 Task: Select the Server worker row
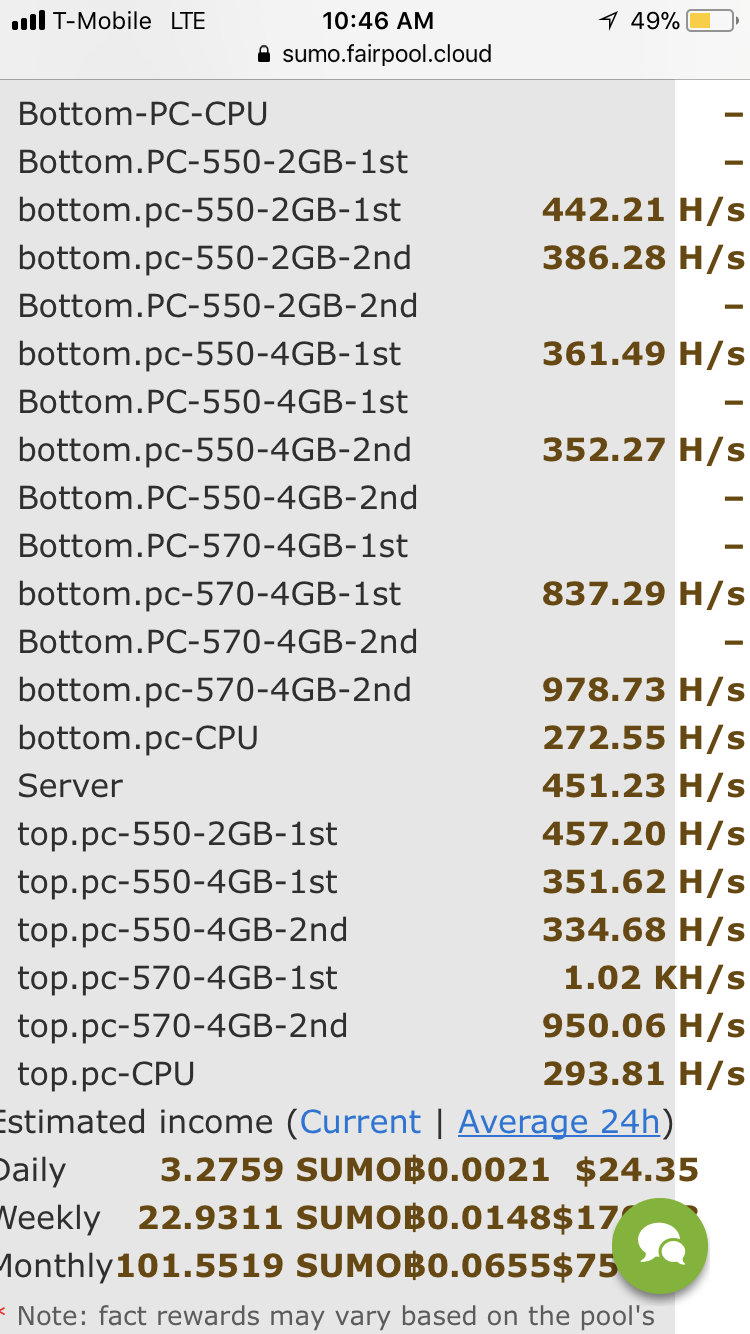pyautogui.click(x=70, y=786)
